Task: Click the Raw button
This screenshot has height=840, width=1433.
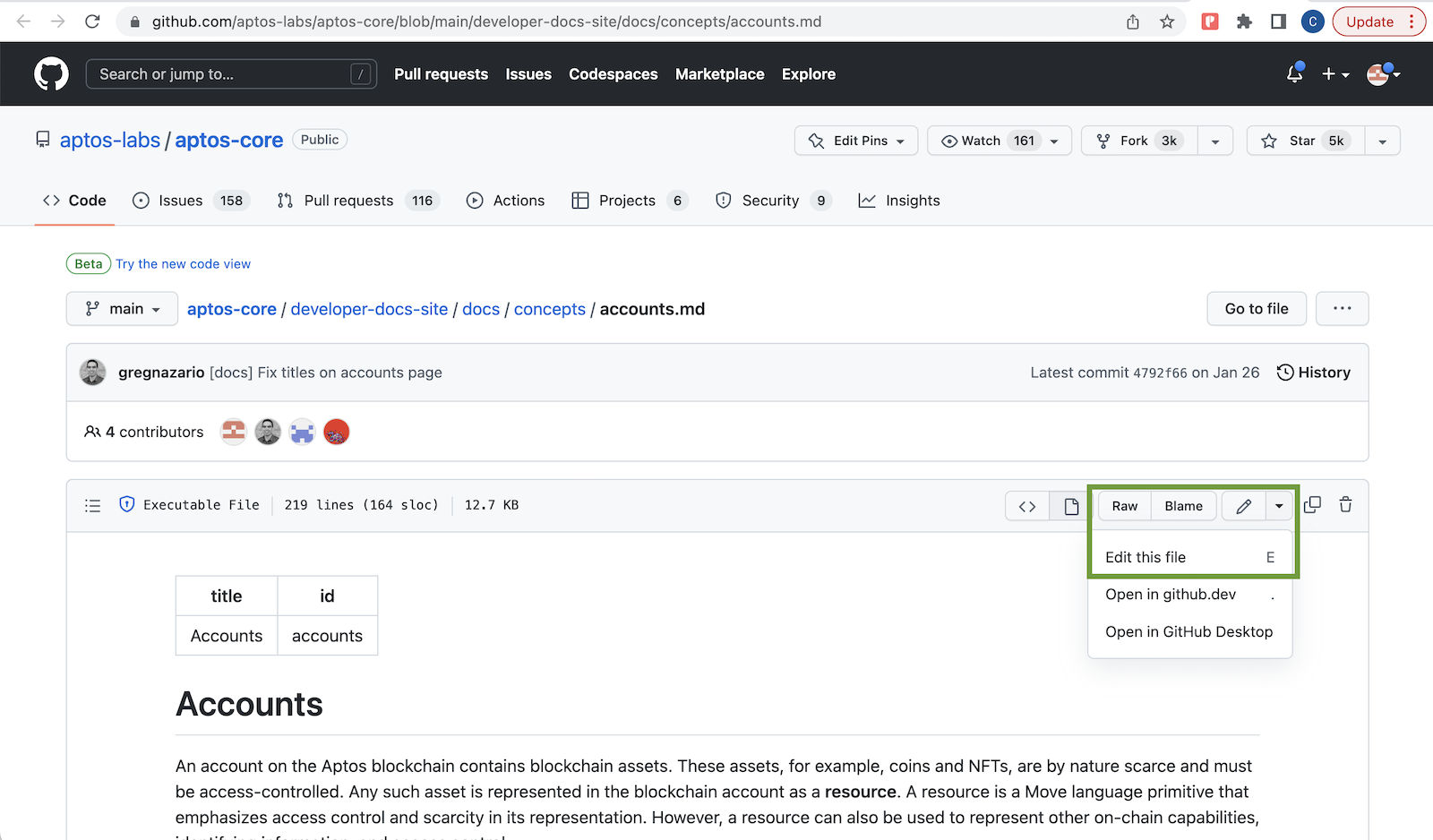Action: [1125, 506]
